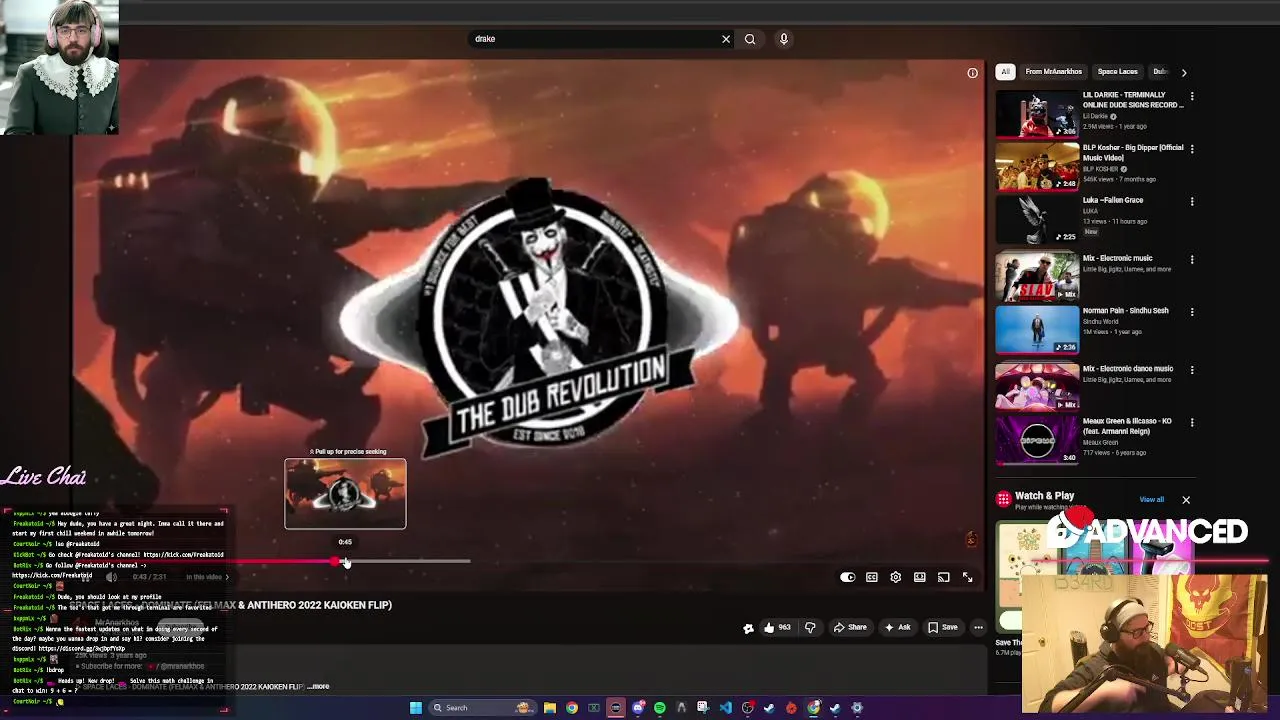Image resolution: width=1280 pixels, height=720 pixels.
Task: Click the Ask button
Action: click(x=898, y=628)
